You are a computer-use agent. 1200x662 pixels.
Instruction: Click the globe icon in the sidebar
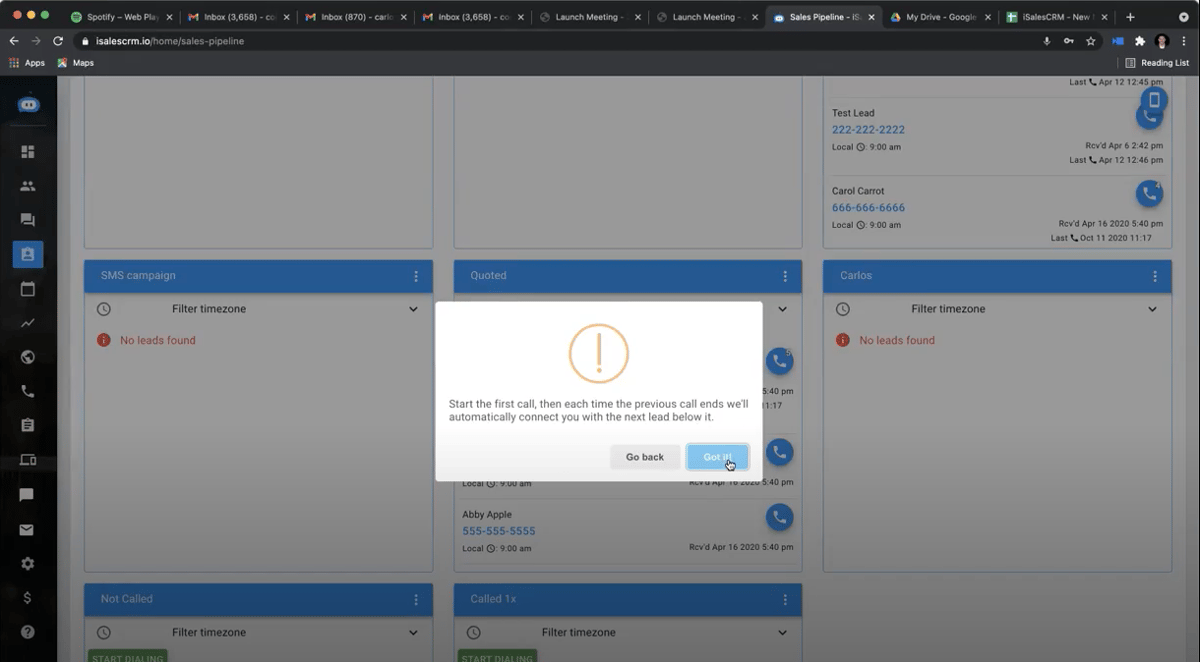27,356
